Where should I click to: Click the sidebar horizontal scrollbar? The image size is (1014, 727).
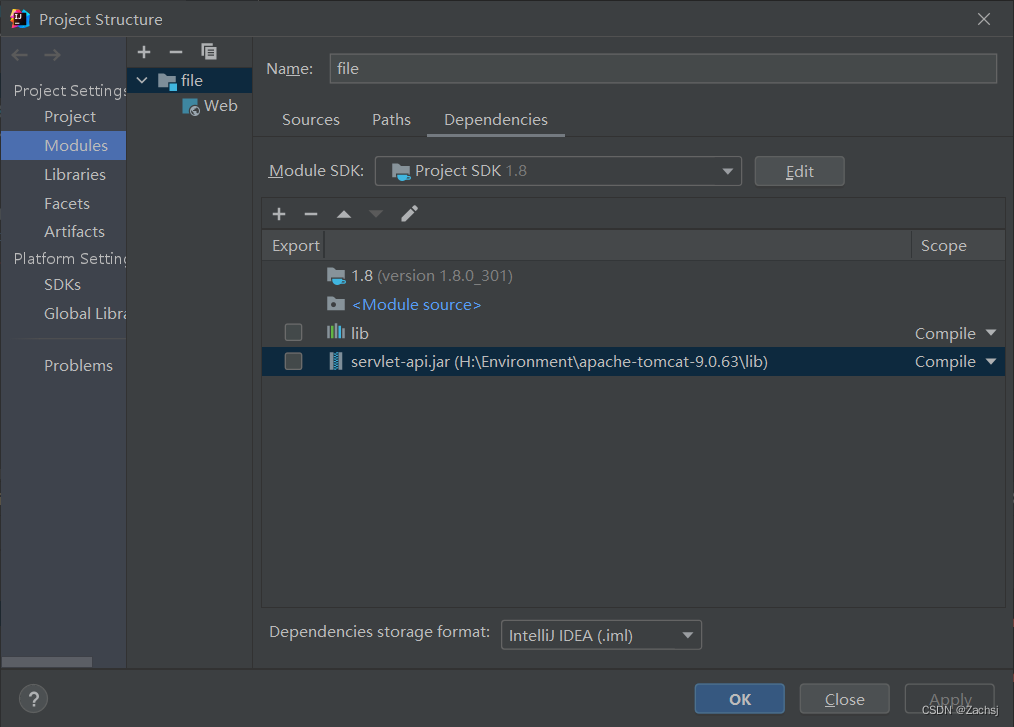(47, 662)
